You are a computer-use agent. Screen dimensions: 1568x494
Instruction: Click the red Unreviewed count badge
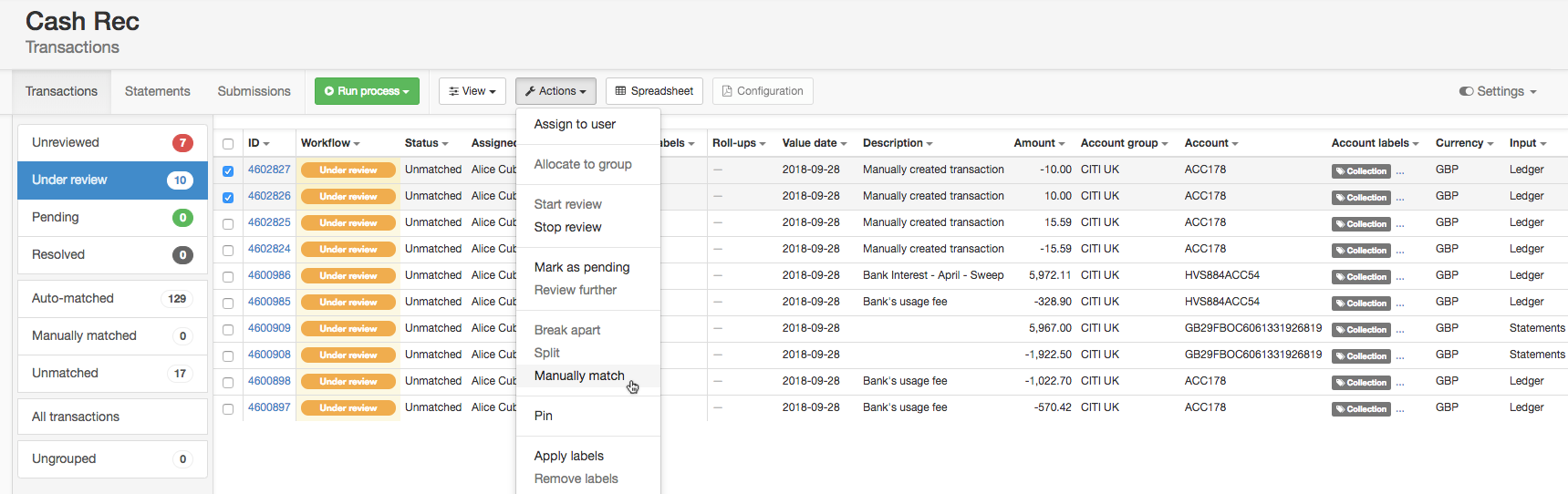182,142
